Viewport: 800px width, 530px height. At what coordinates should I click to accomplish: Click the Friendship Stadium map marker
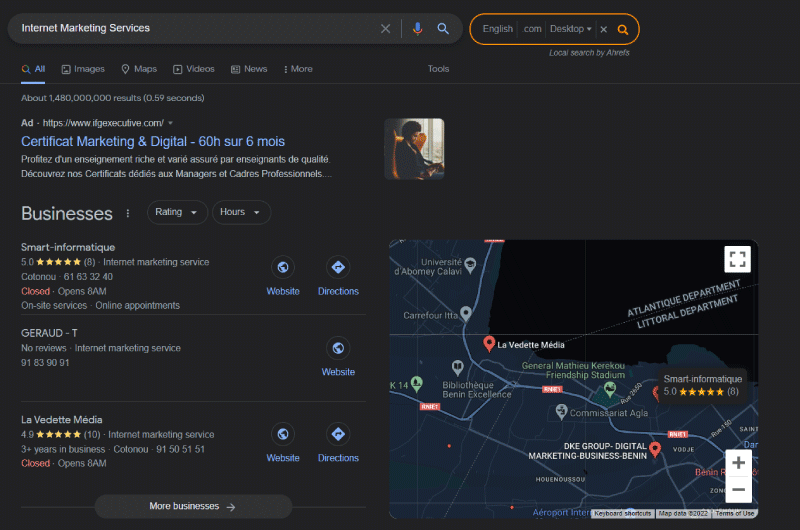coord(610,390)
